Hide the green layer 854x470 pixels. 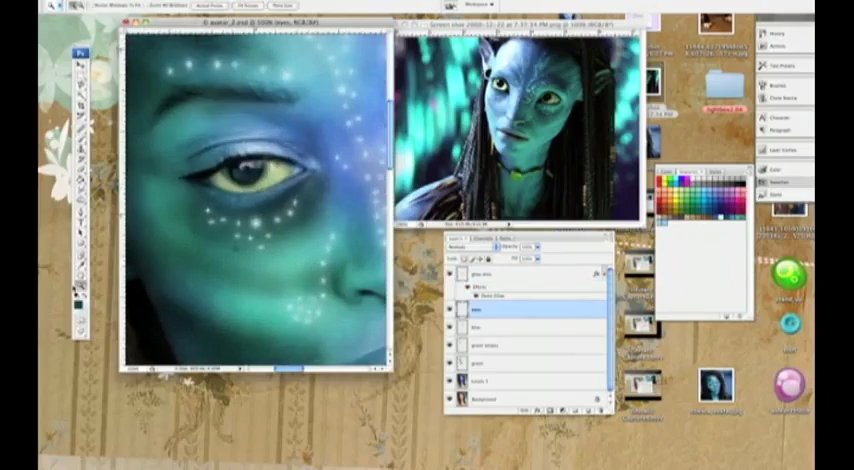click(x=450, y=363)
